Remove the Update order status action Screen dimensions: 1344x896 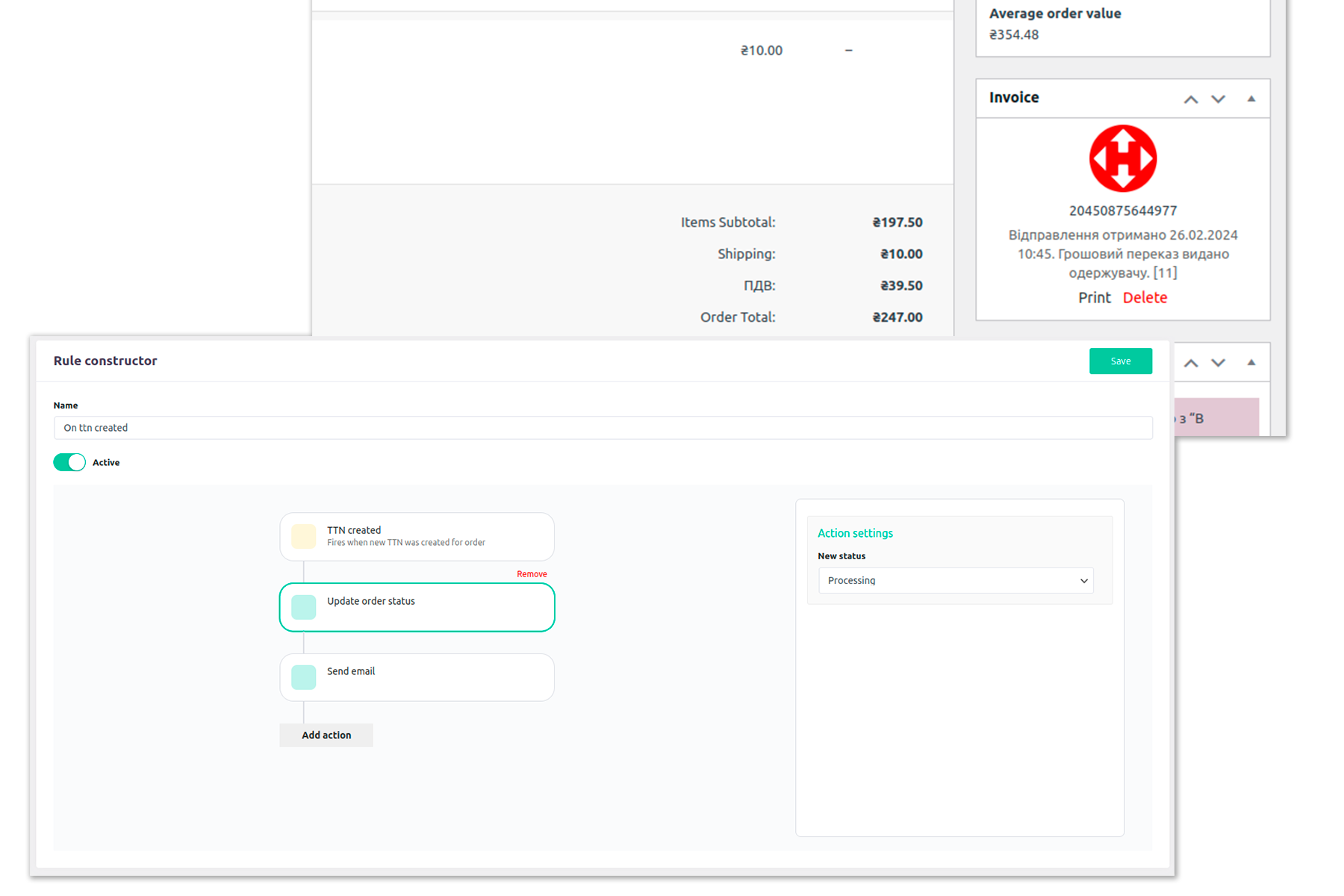click(532, 574)
